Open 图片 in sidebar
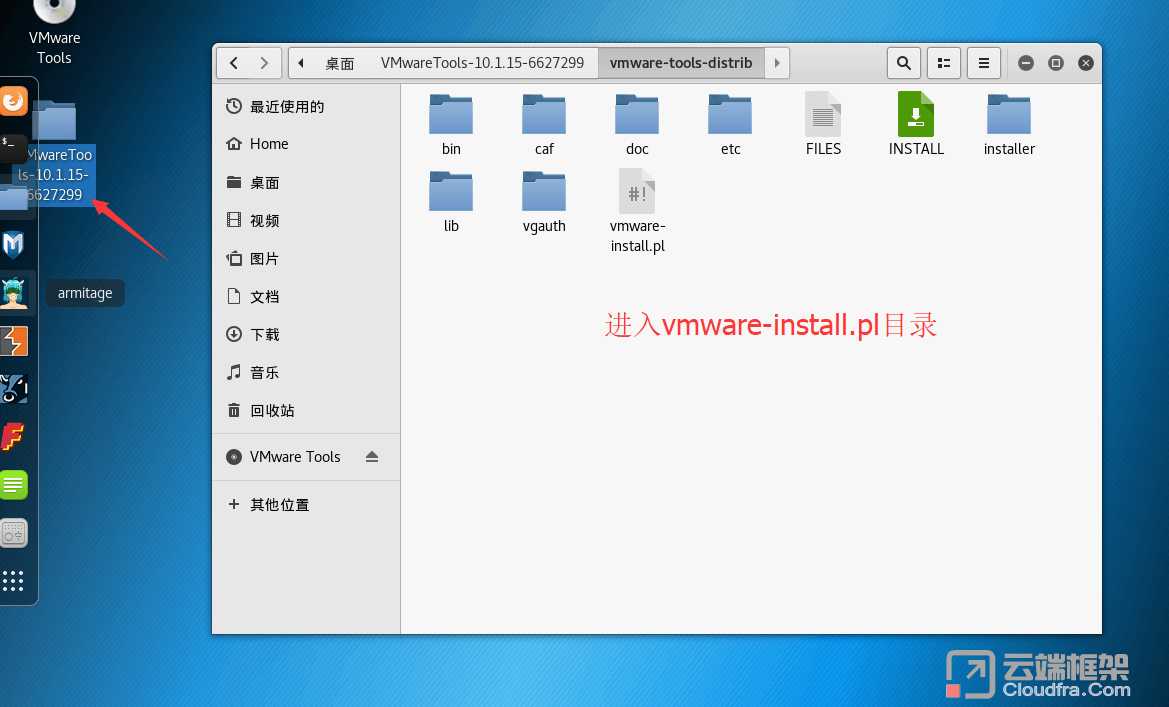 coord(306,258)
